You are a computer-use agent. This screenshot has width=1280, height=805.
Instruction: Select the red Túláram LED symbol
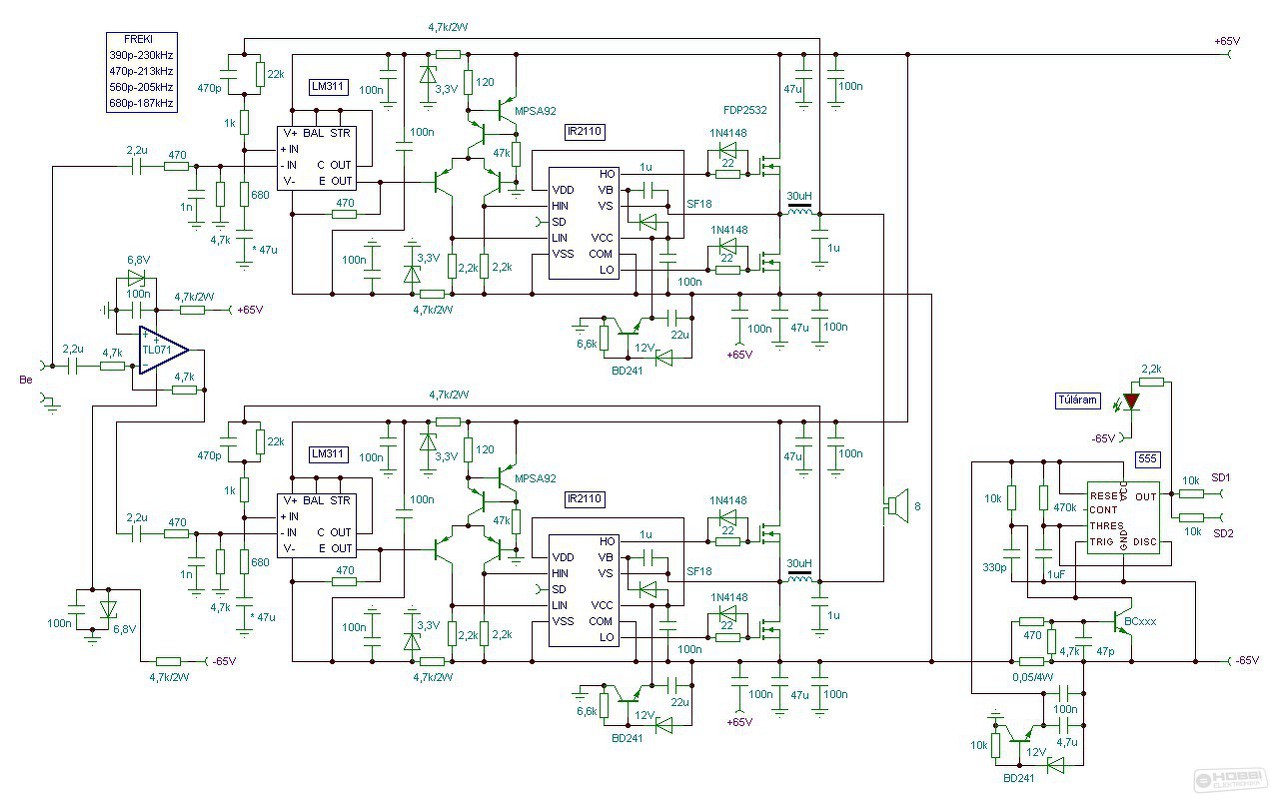[x=1131, y=400]
